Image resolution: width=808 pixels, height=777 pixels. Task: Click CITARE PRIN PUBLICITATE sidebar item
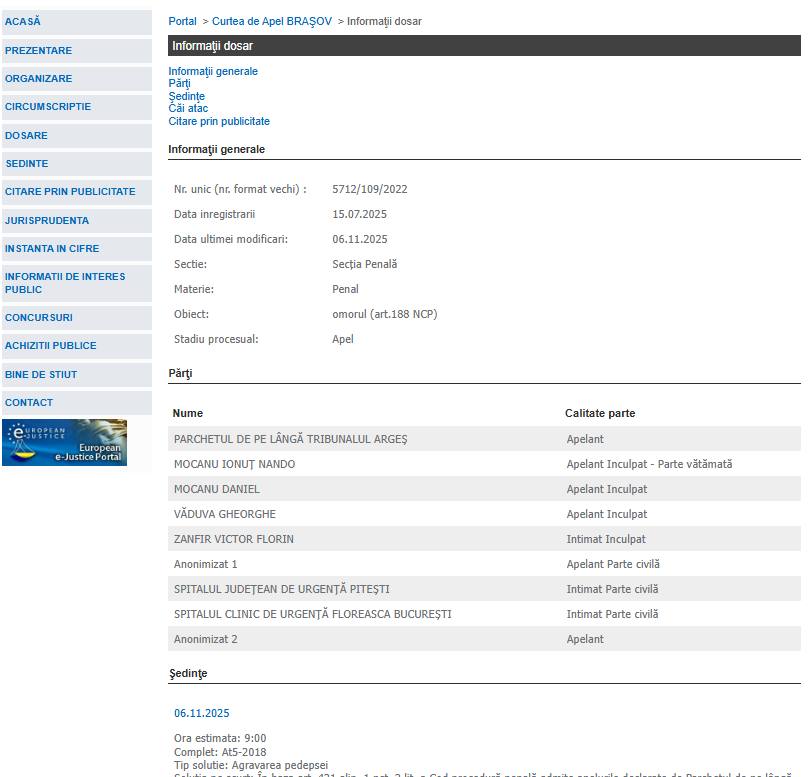(70, 191)
